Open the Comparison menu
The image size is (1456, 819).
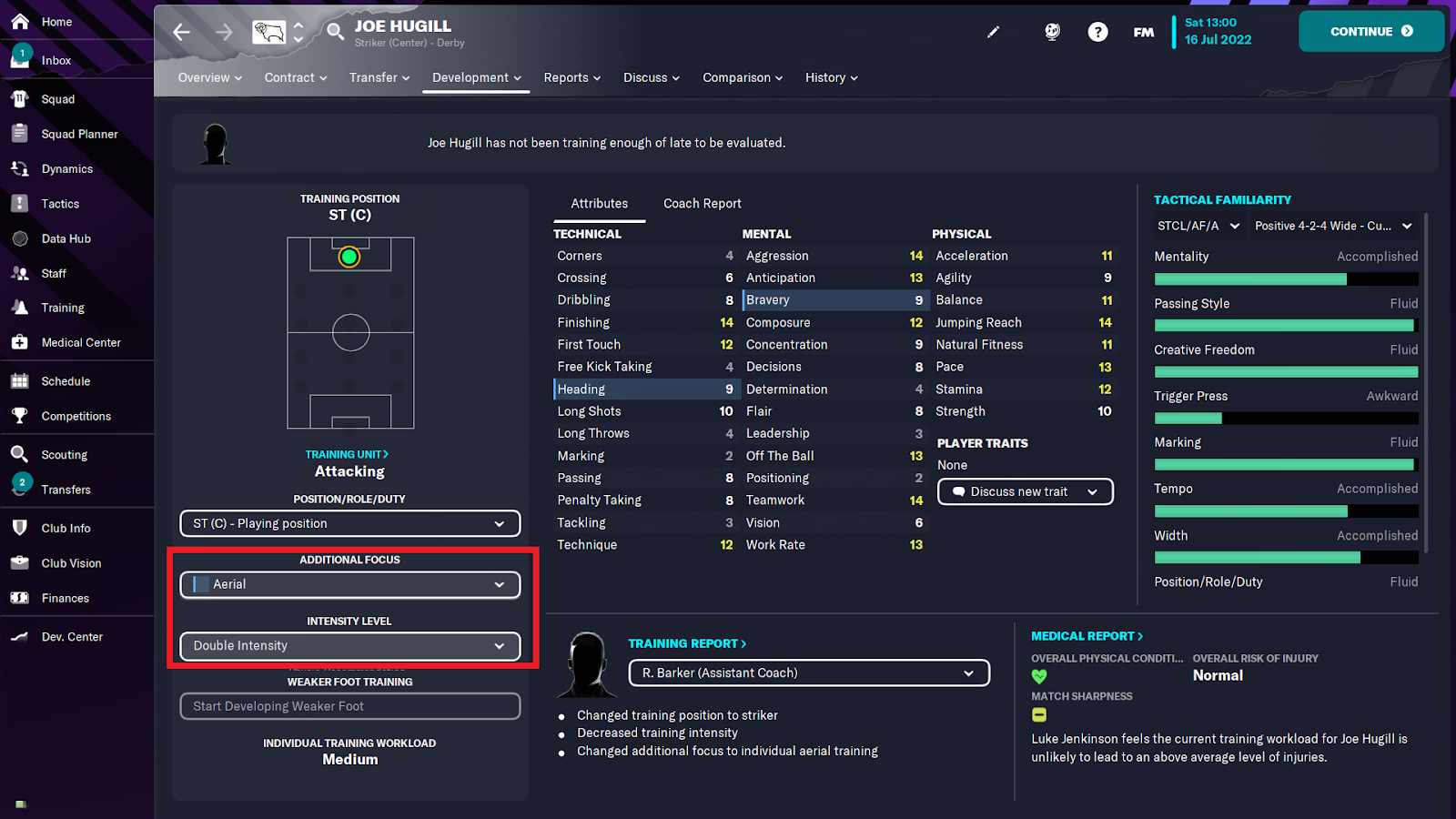click(743, 77)
